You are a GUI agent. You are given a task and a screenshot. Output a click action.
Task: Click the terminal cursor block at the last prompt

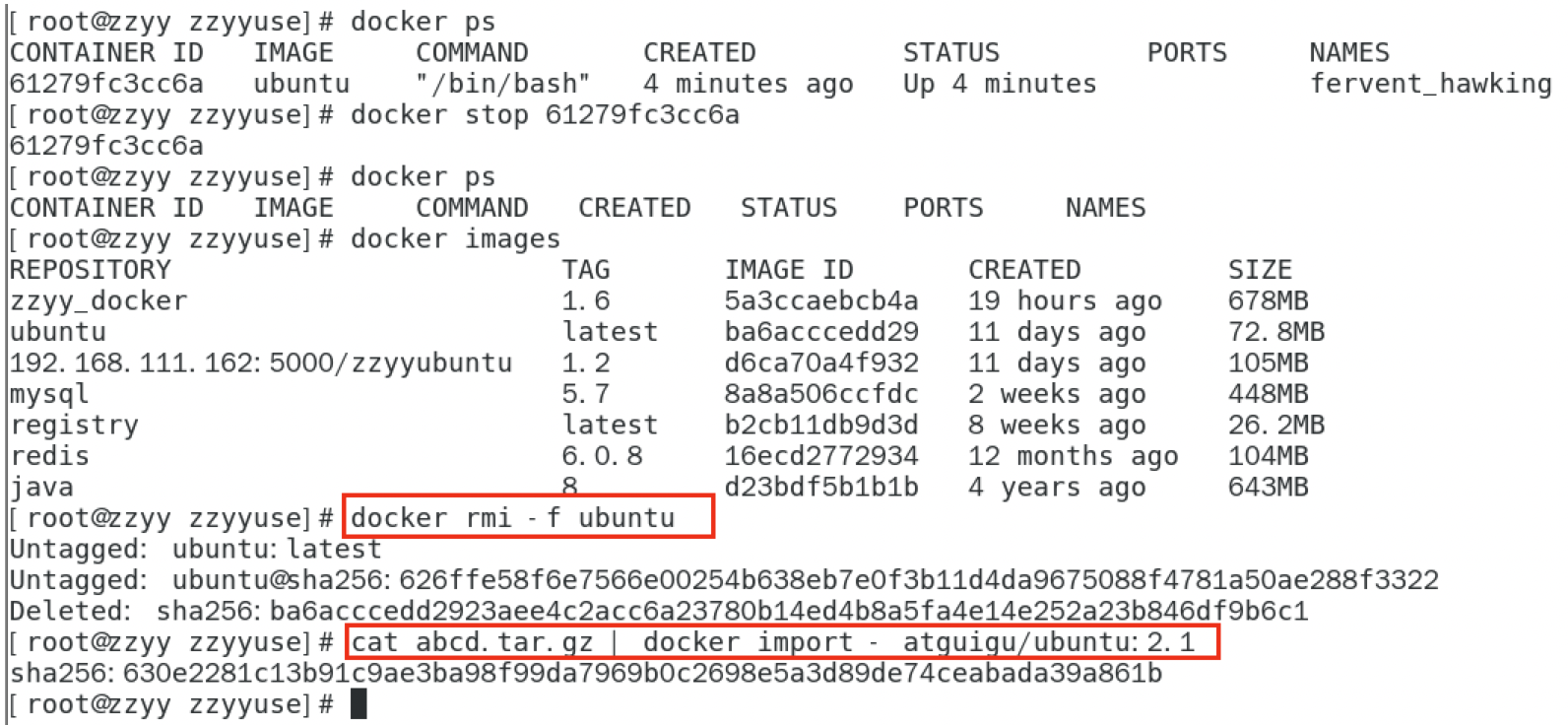359,704
